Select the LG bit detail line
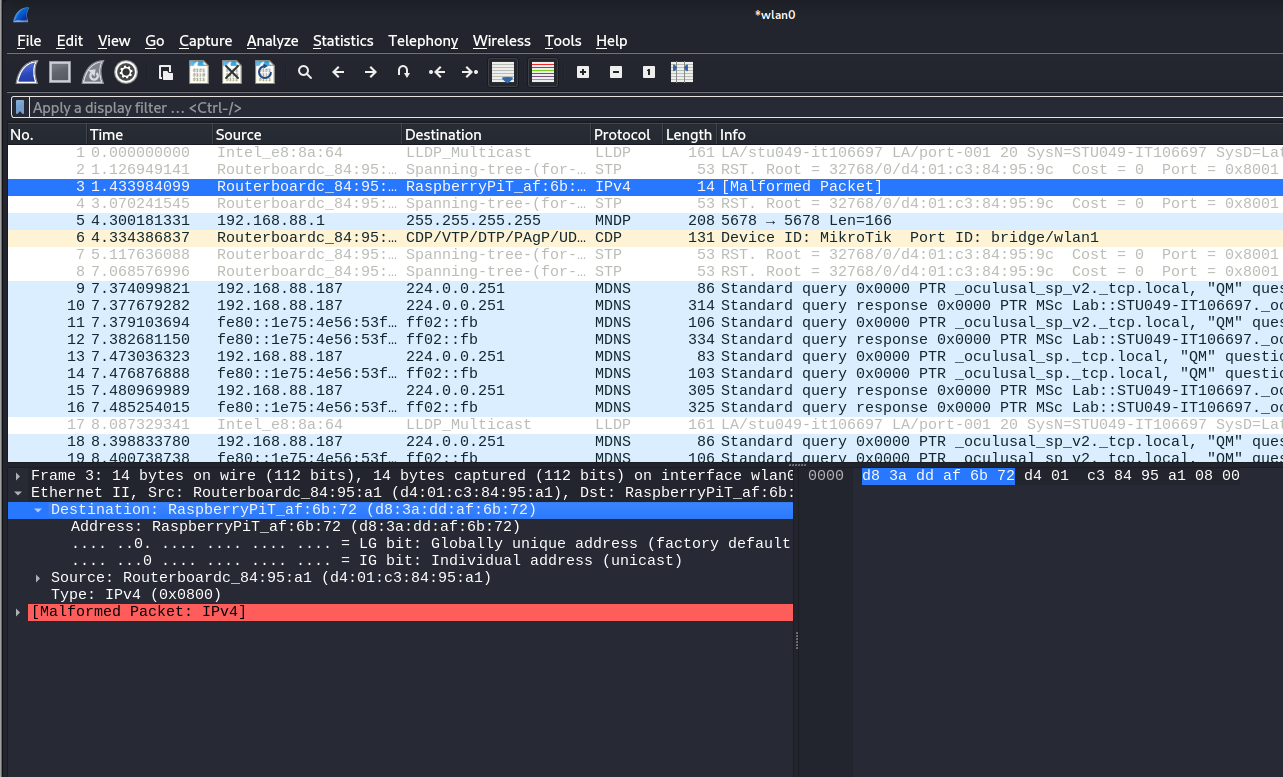This screenshot has height=777, width=1283. coord(431,544)
